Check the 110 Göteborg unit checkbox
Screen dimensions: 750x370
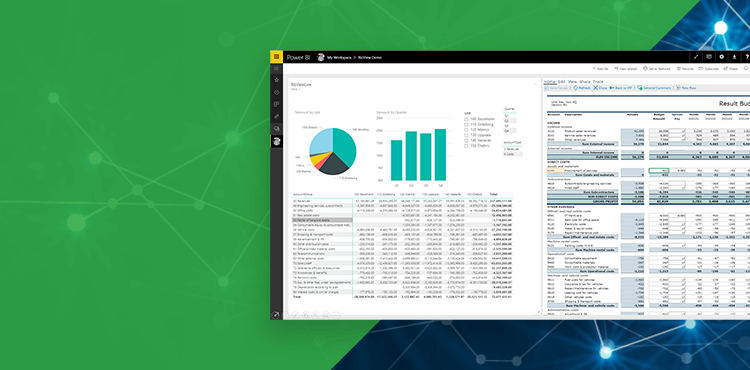(466, 124)
